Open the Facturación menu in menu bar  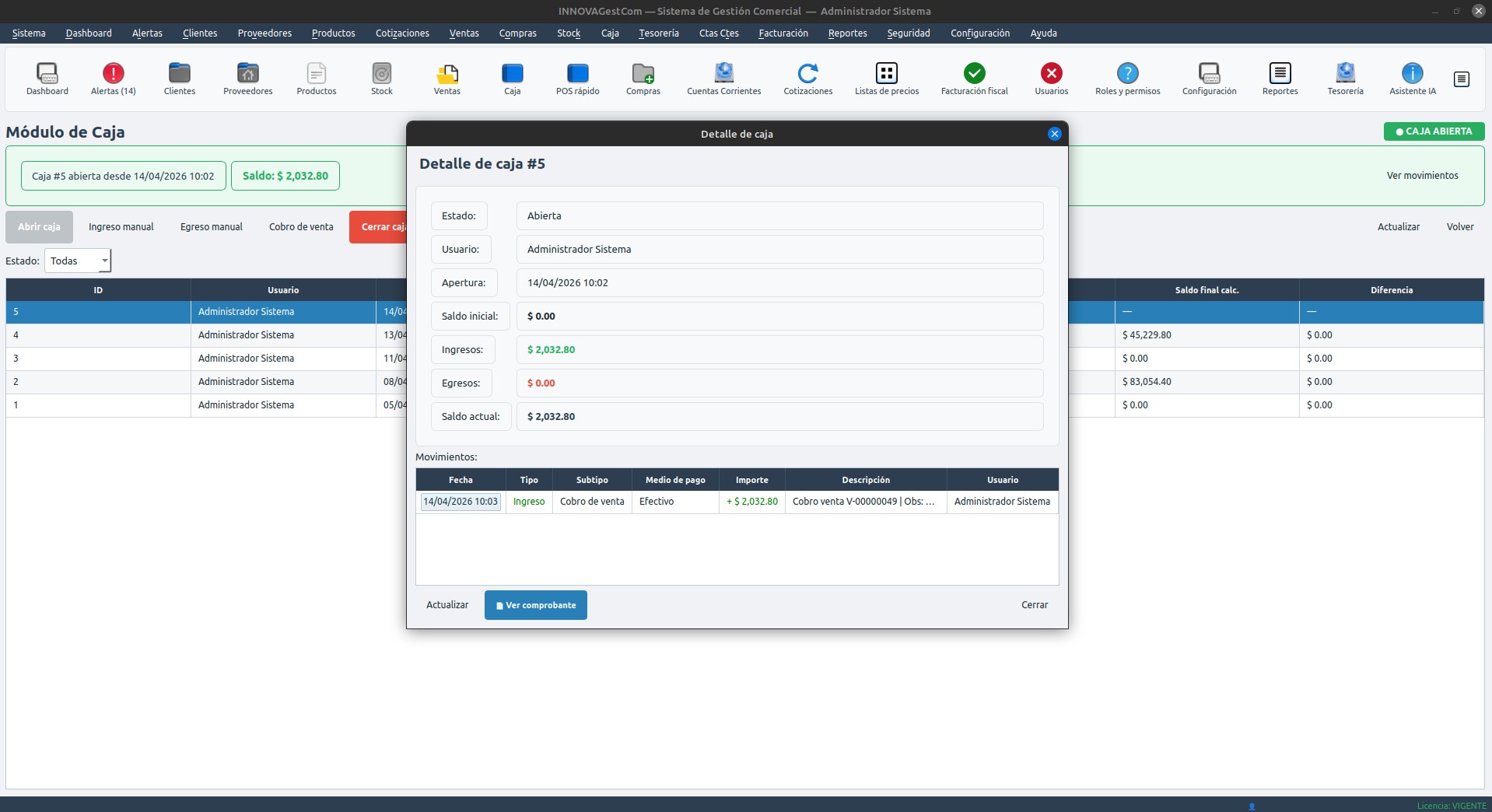coord(783,33)
